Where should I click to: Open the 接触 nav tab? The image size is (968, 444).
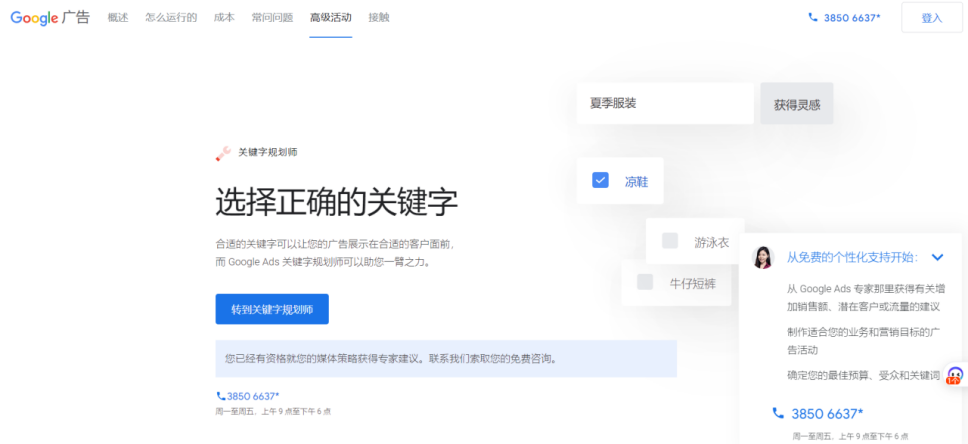click(x=378, y=17)
